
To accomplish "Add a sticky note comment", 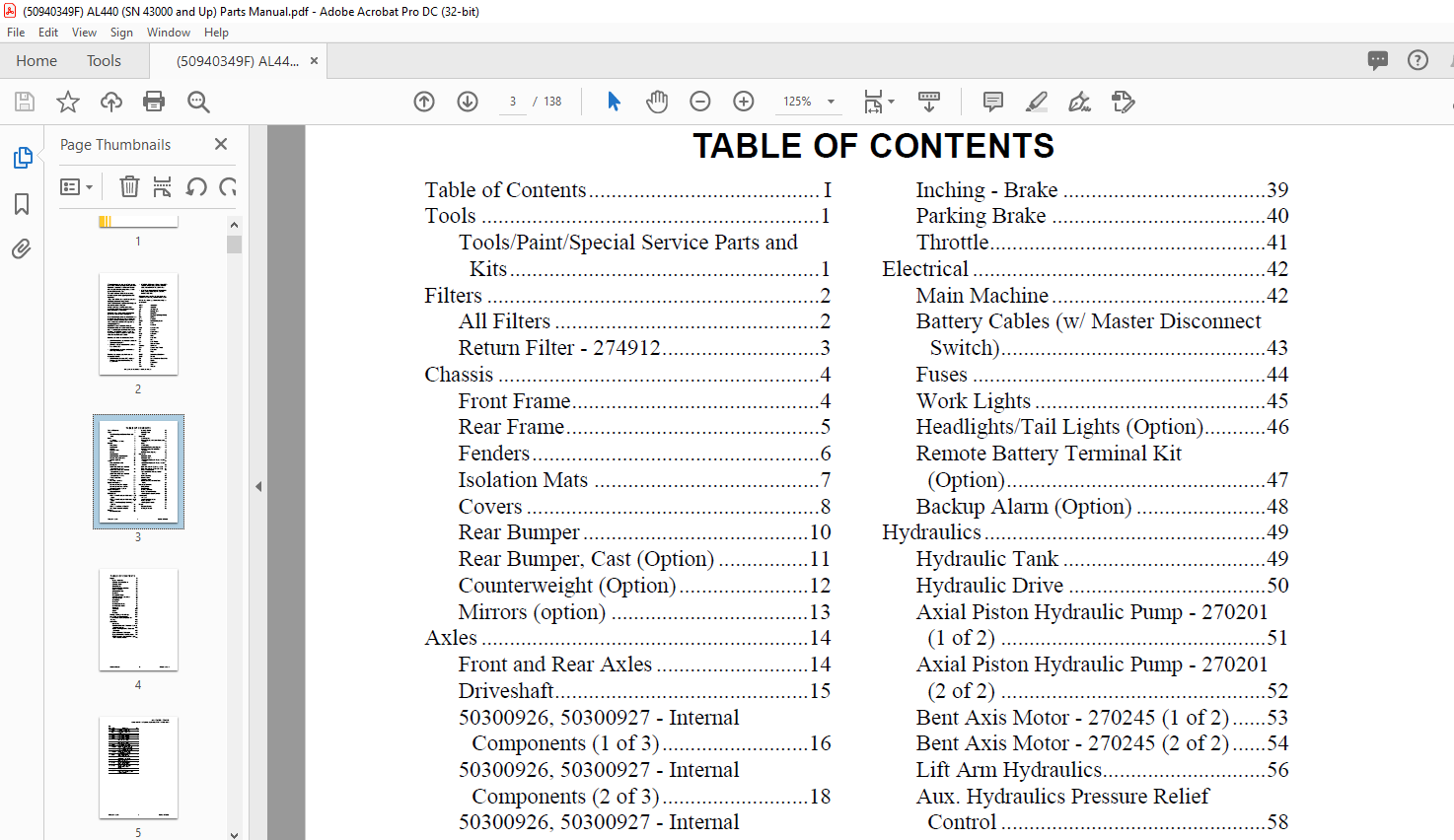I will pyautogui.click(x=993, y=102).
